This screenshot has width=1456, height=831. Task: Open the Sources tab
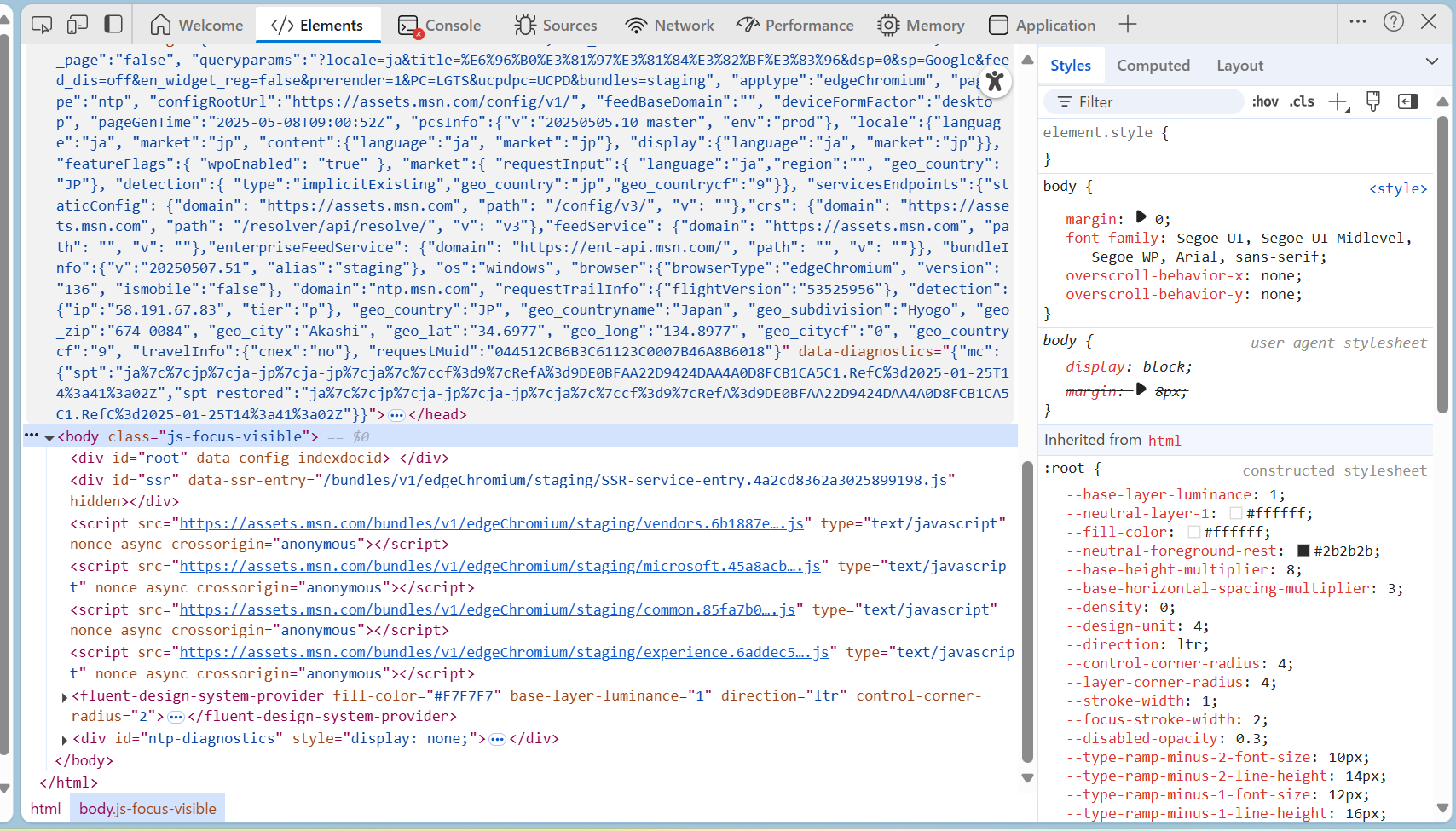coord(556,26)
